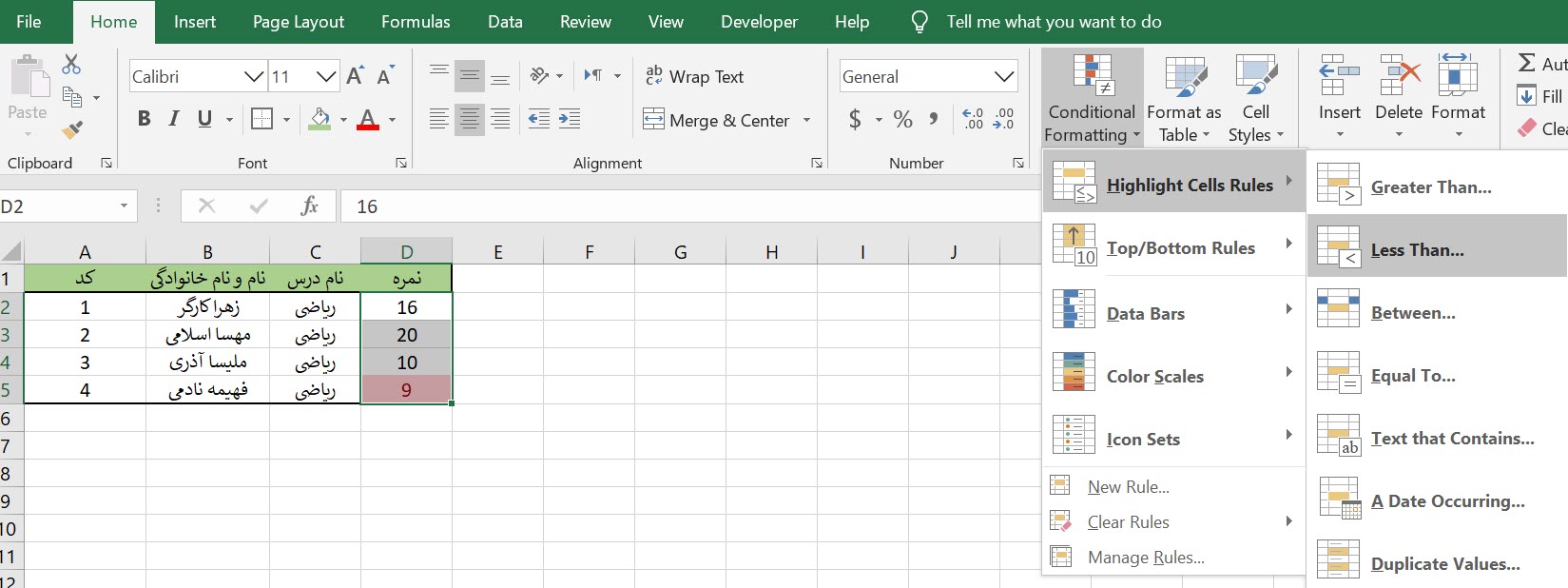Click the Orientation text angle icon
Image resolution: width=1568 pixels, height=588 pixels.
[539, 75]
